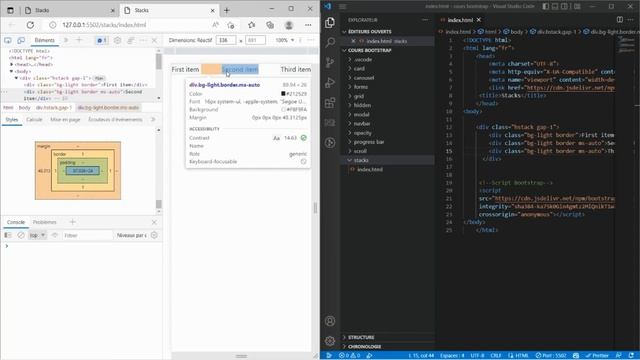The image size is (640, 360).
Task: Open the VS Code Search view
Action: [x=330, y=42]
